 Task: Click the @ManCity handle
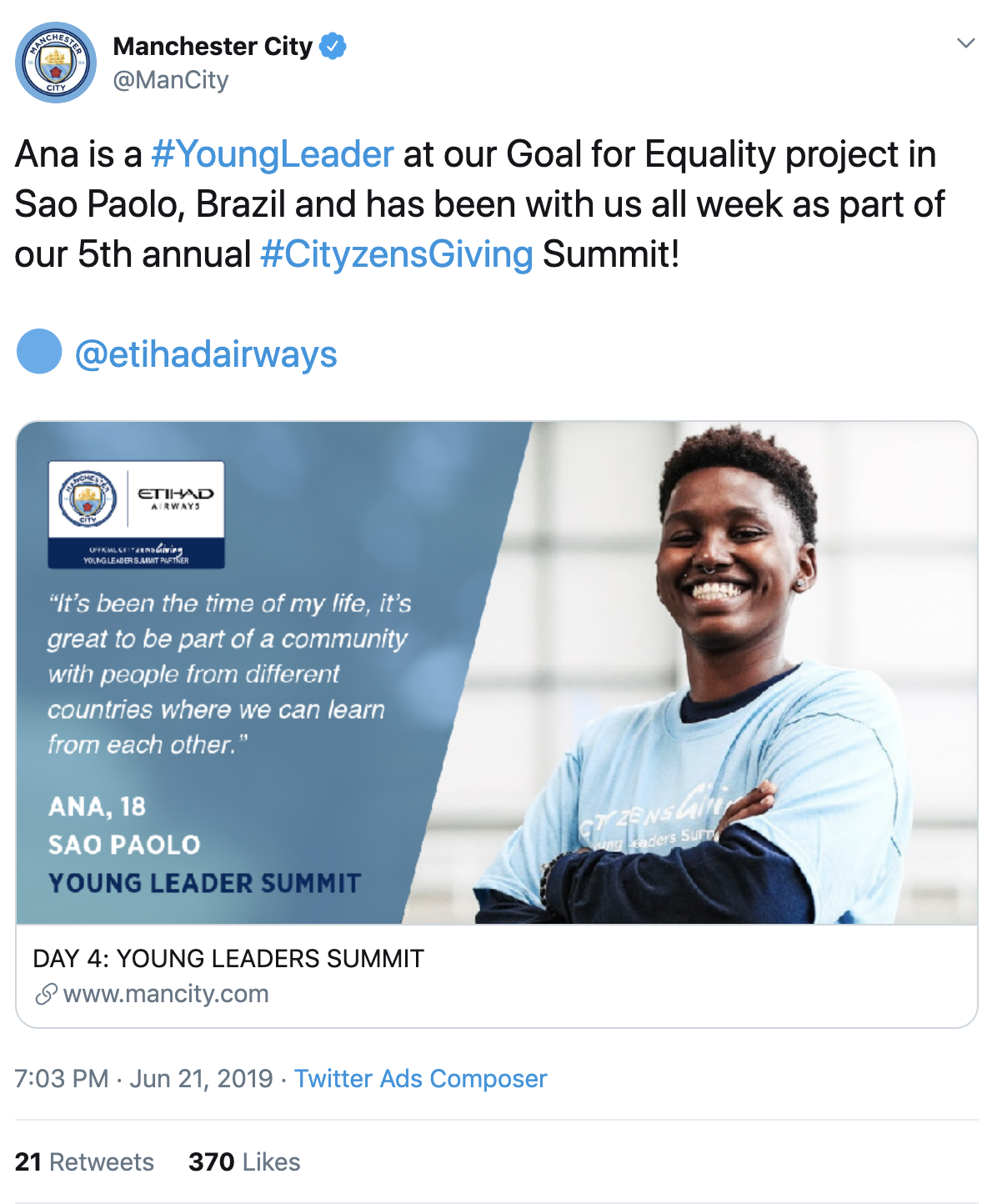[x=171, y=80]
